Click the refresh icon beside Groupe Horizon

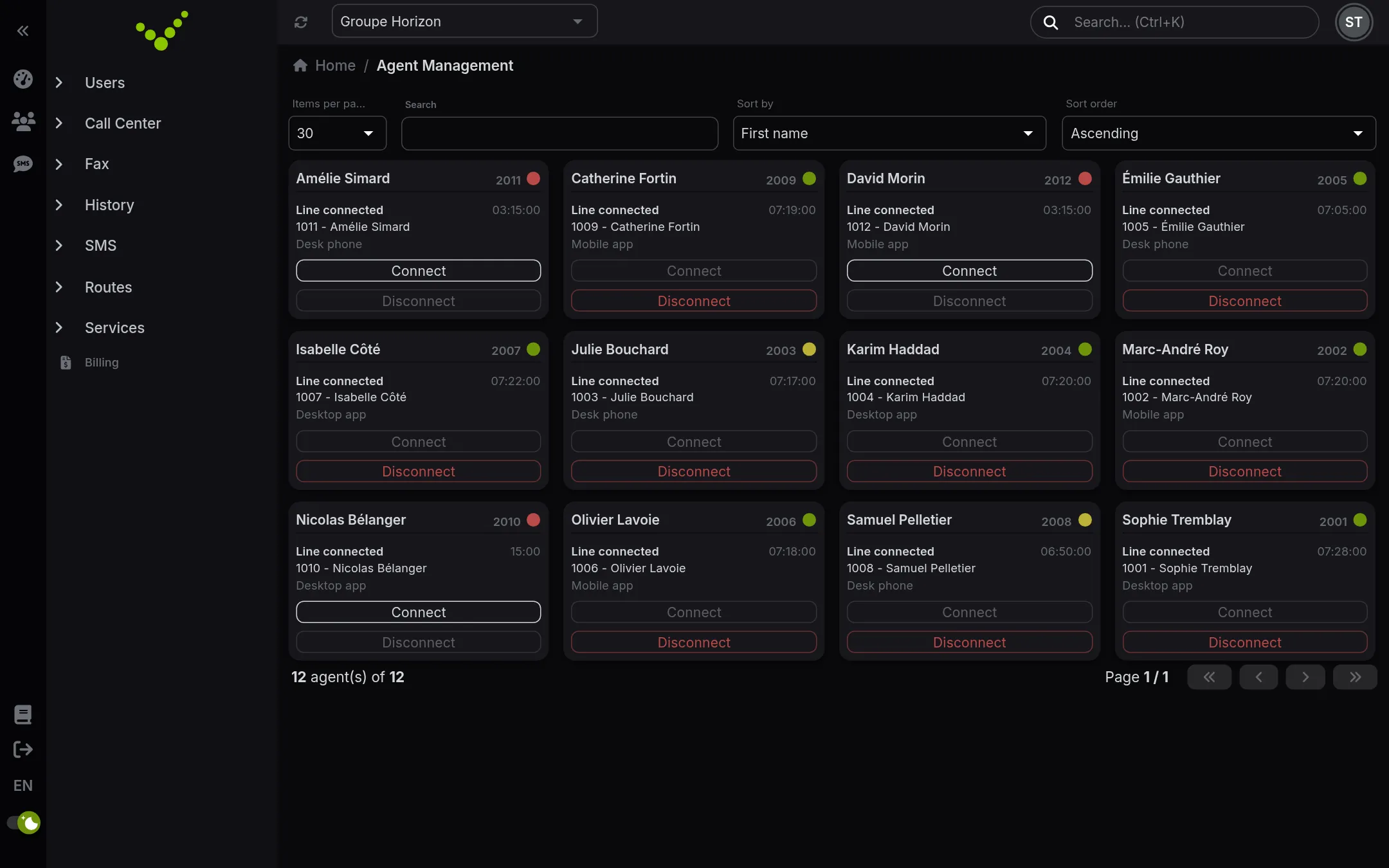(300, 22)
